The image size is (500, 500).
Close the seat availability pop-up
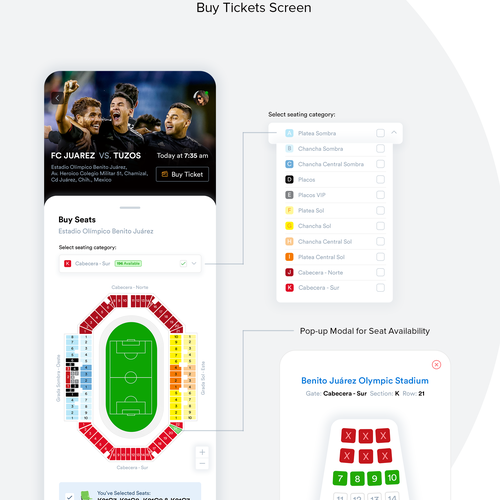(436, 364)
